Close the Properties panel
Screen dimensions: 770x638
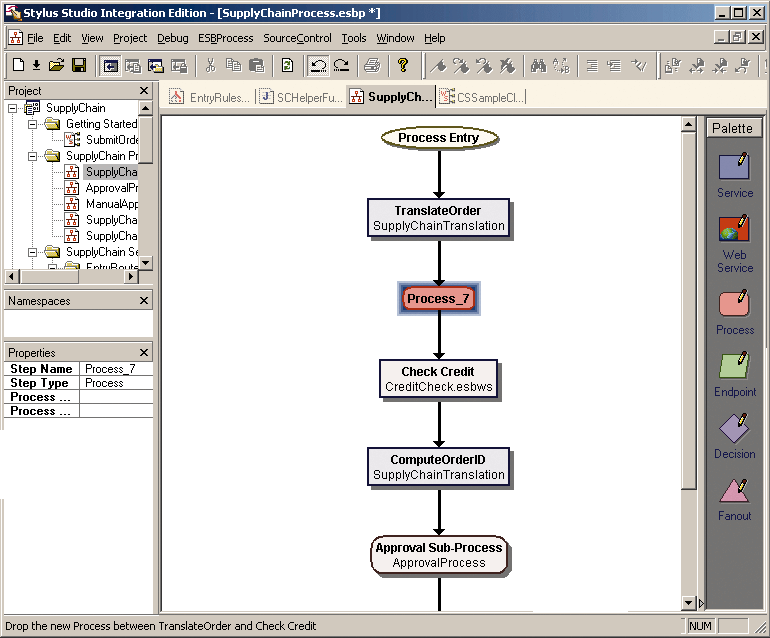(x=144, y=353)
